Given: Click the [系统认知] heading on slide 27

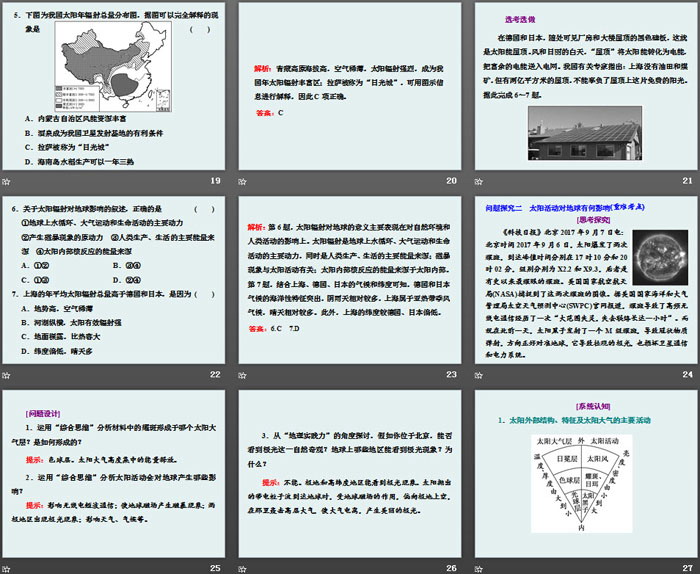Looking at the screenshot, I should 593,406.
